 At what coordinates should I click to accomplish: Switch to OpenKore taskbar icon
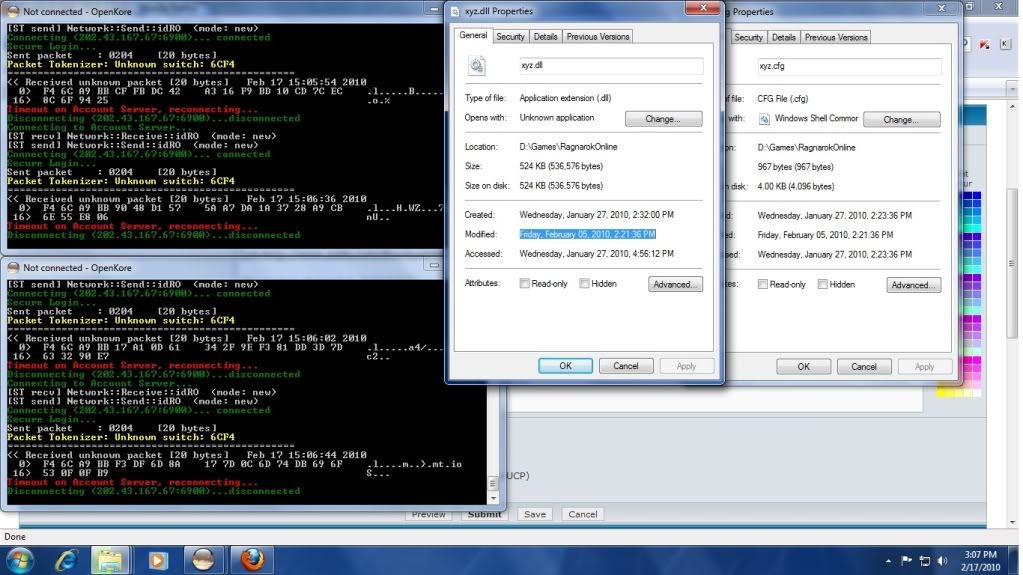pos(203,561)
